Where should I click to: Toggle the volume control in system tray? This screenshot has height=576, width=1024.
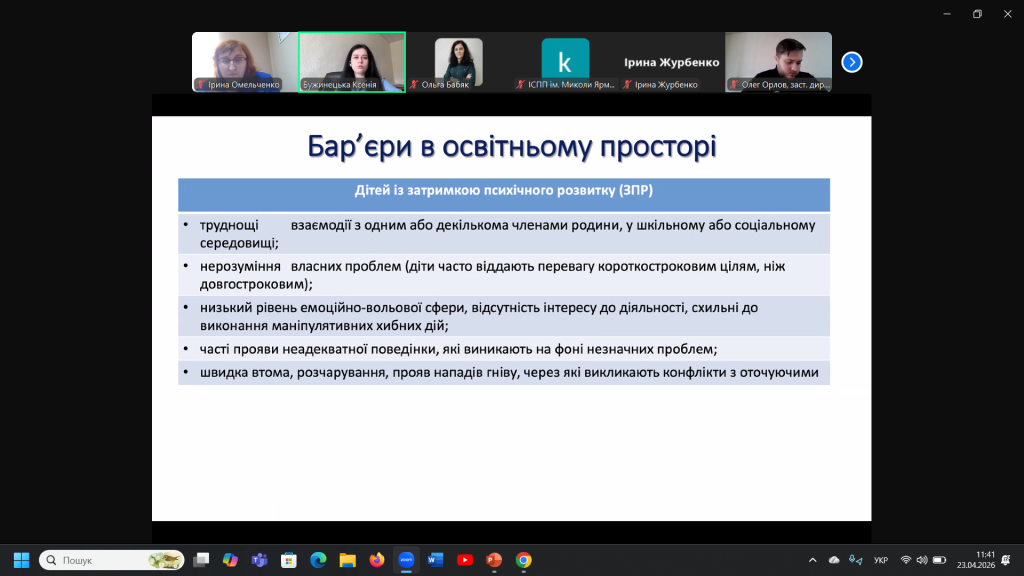coord(922,560)
